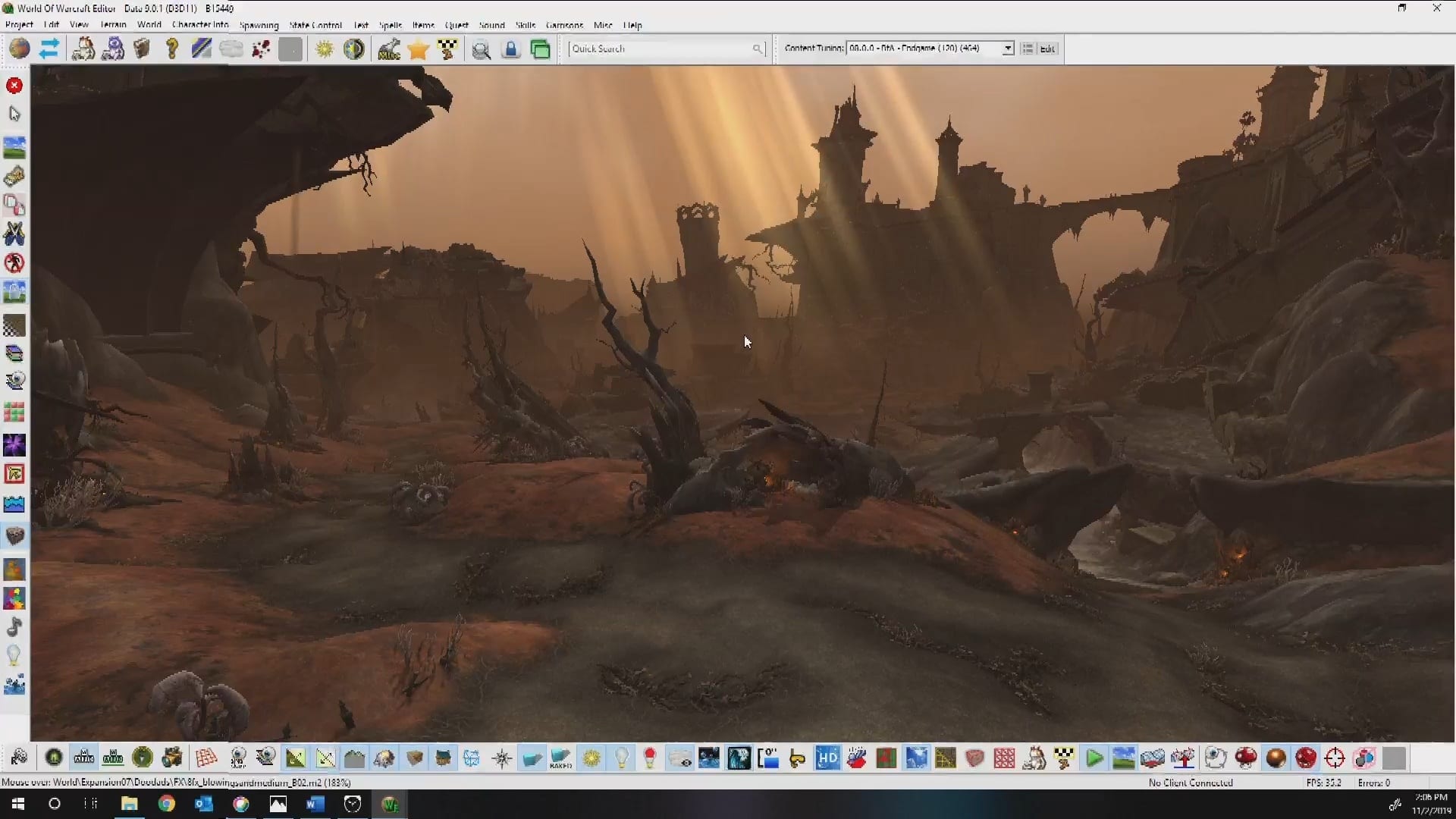The image size is (1456, 819).
Task: Toggle the BAKED lighting display button
Action: point(561,758)
